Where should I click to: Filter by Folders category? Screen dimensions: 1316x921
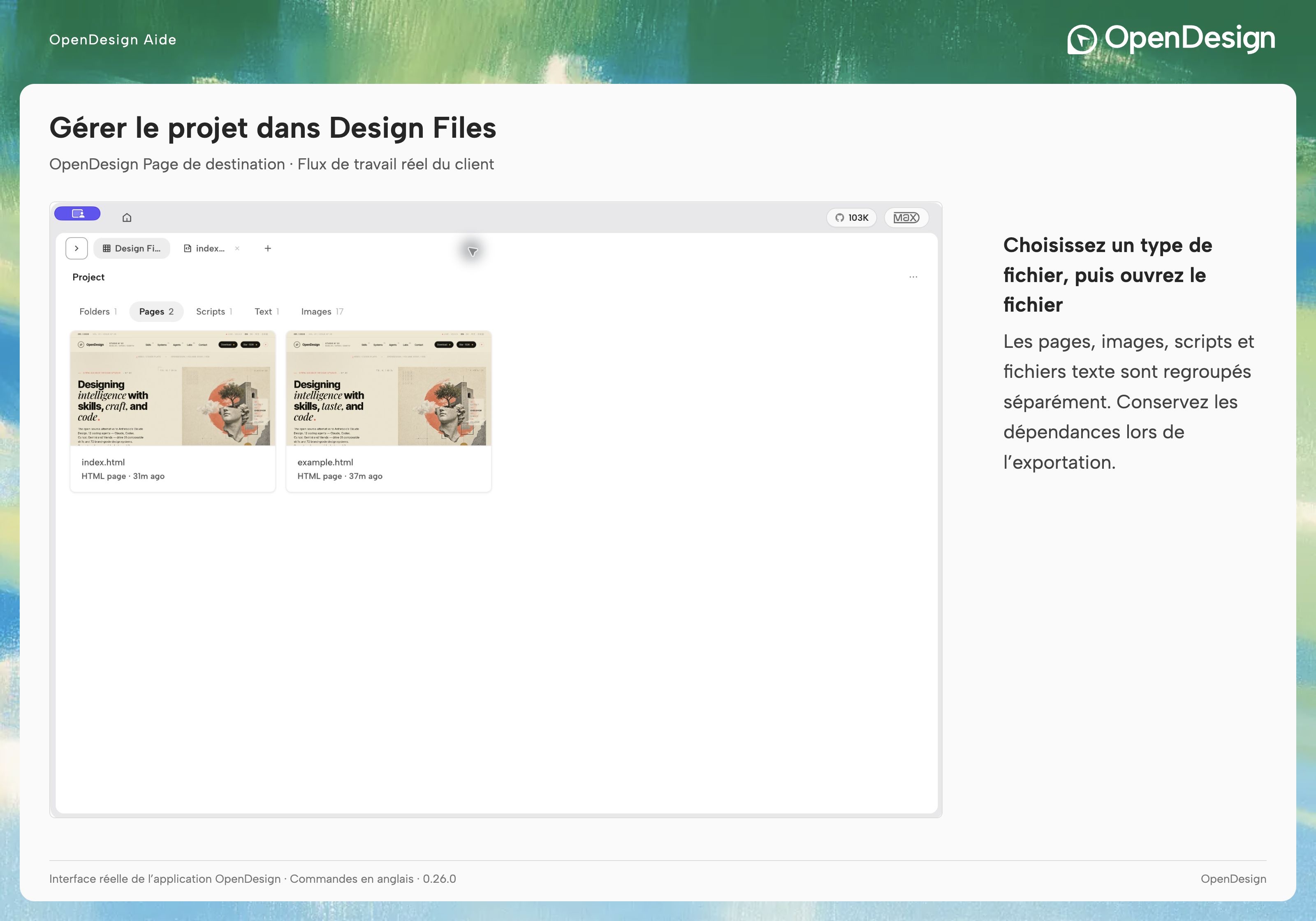98,312
